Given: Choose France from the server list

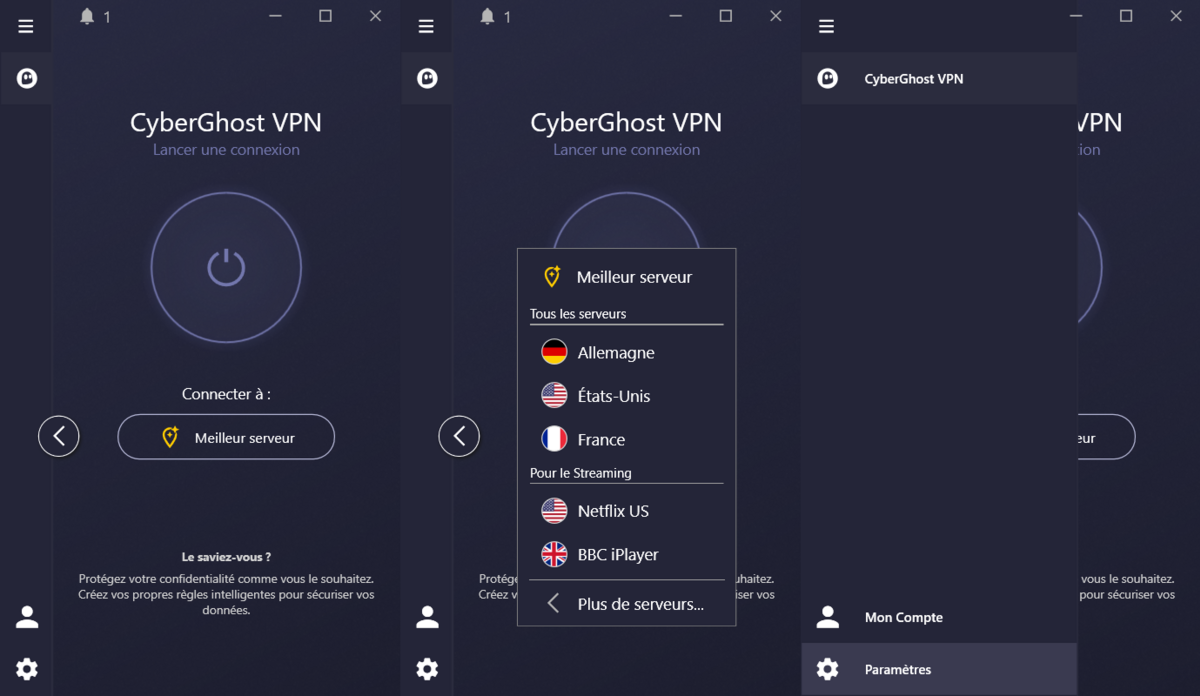Looking at the screenshot, I should tap(626, 439).
